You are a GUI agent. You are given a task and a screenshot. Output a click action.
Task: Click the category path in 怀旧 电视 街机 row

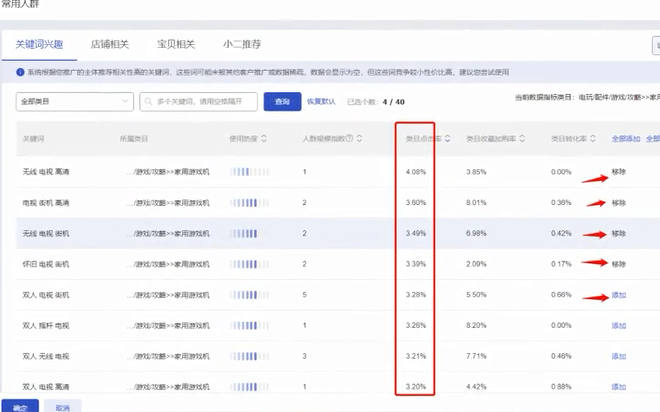[168, 264]
